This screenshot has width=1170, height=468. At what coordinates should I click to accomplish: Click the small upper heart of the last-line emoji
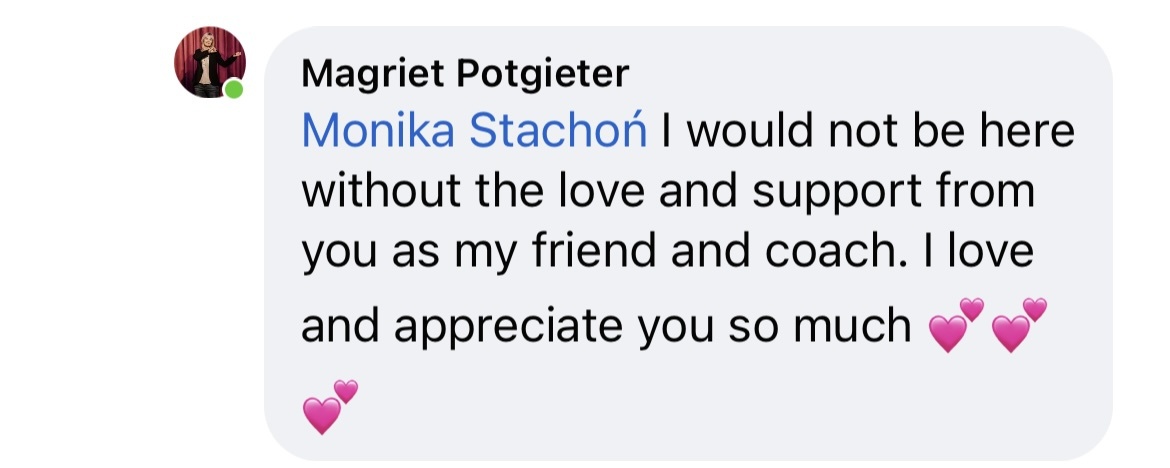click(x=345, y=390)
